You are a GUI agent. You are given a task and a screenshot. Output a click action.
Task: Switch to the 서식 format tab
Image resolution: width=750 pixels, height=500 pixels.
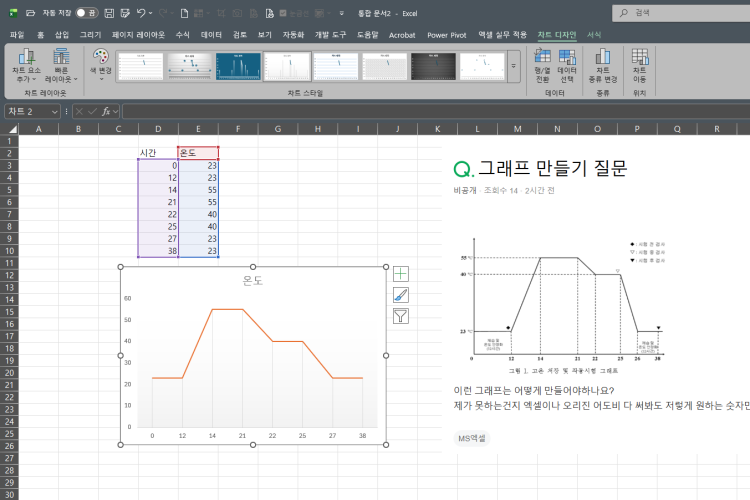point(594,35)
